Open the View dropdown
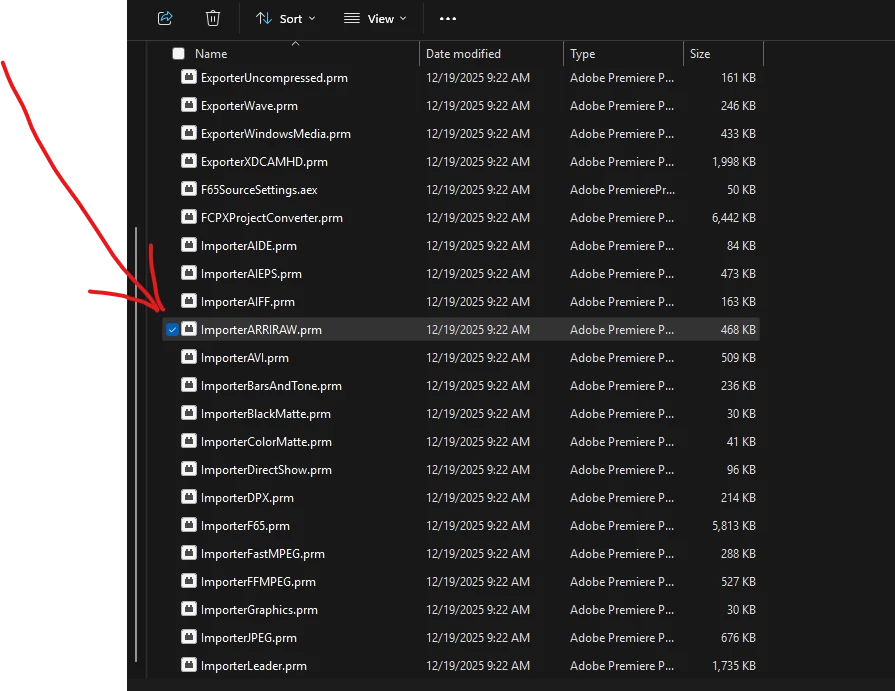Viewport: 895px width, 691px height. click(x=376, y=19)
